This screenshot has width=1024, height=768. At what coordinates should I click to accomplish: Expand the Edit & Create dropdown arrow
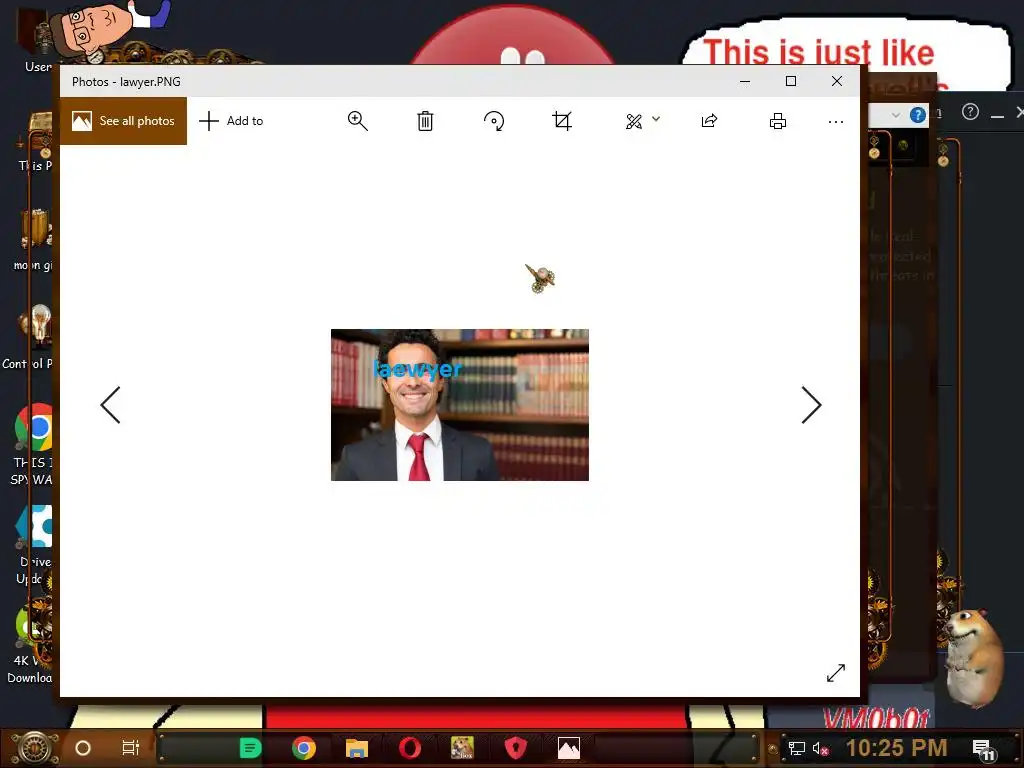click(x=656, y=119)
